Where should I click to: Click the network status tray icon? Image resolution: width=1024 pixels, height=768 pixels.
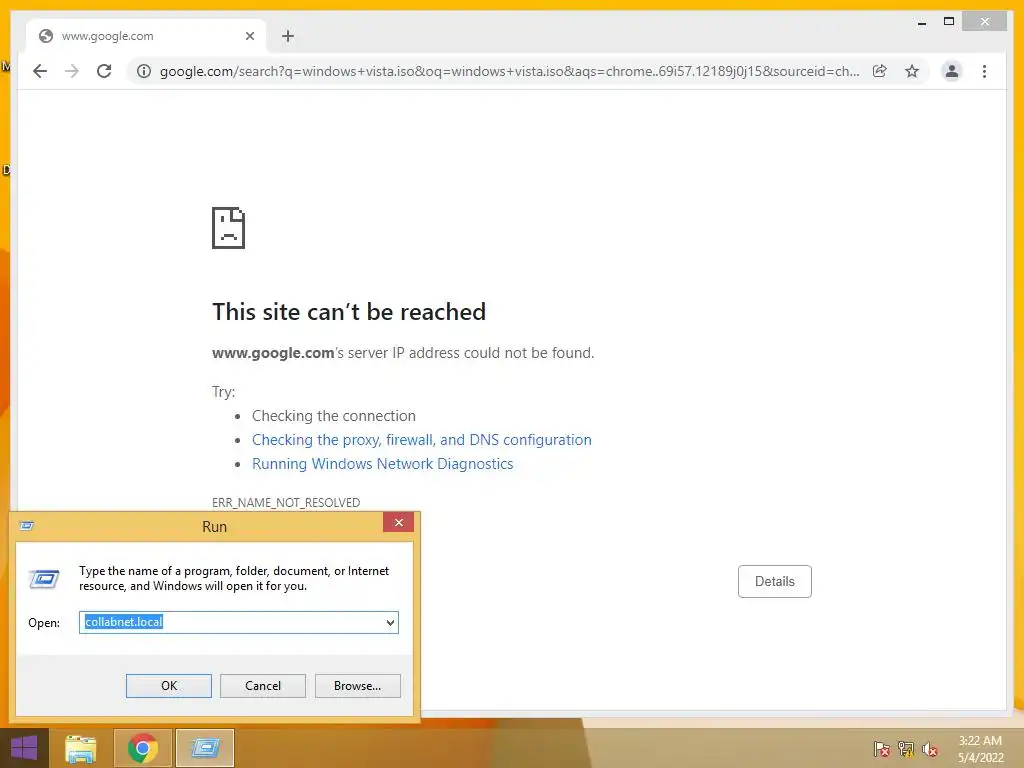coord(906,748)
